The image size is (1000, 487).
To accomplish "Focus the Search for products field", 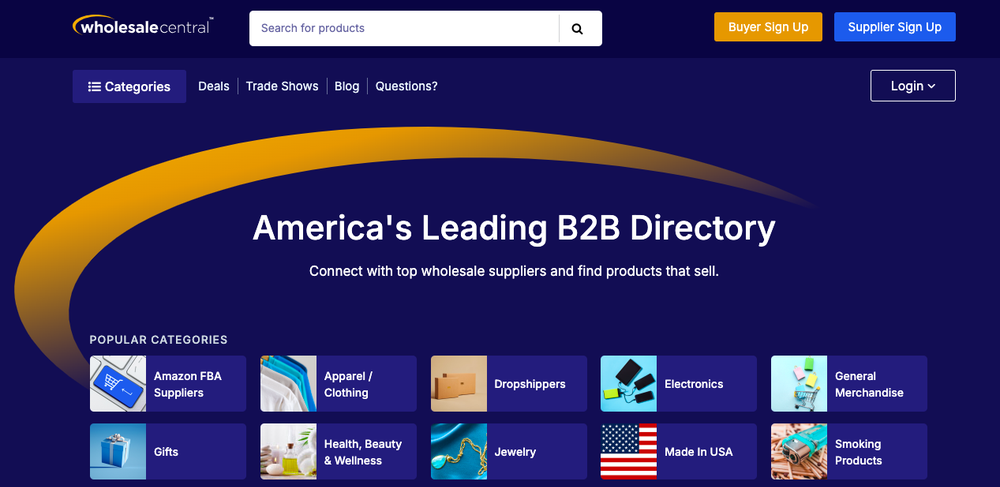I will coord(404,28).
